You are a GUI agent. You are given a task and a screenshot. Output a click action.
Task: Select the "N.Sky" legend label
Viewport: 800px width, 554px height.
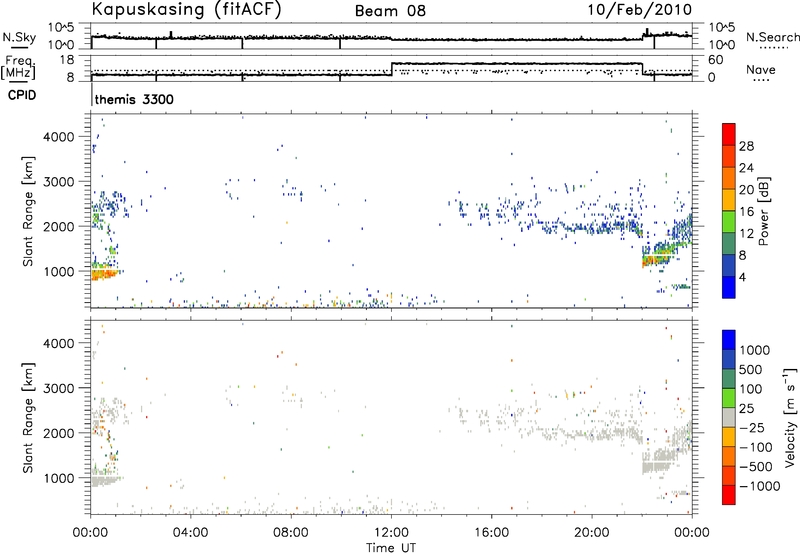(19, 37)
